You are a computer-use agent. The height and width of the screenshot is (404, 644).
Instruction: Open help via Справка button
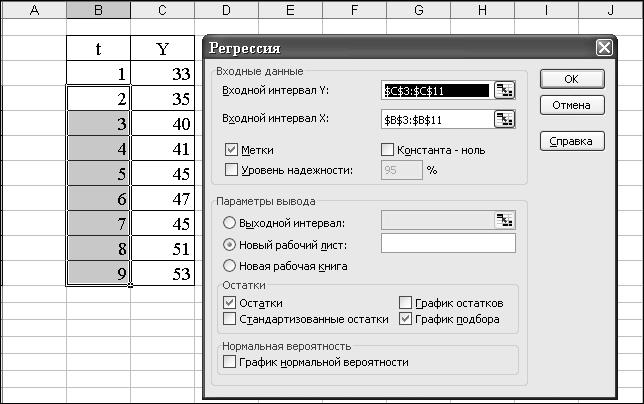[572, 141]
